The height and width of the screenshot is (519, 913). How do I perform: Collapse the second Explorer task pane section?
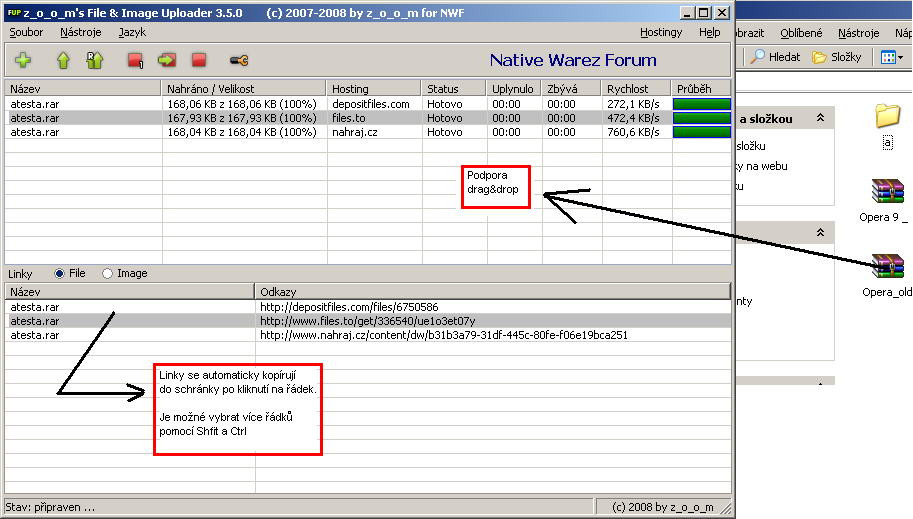pyautogui.click(x=820, y=232)
